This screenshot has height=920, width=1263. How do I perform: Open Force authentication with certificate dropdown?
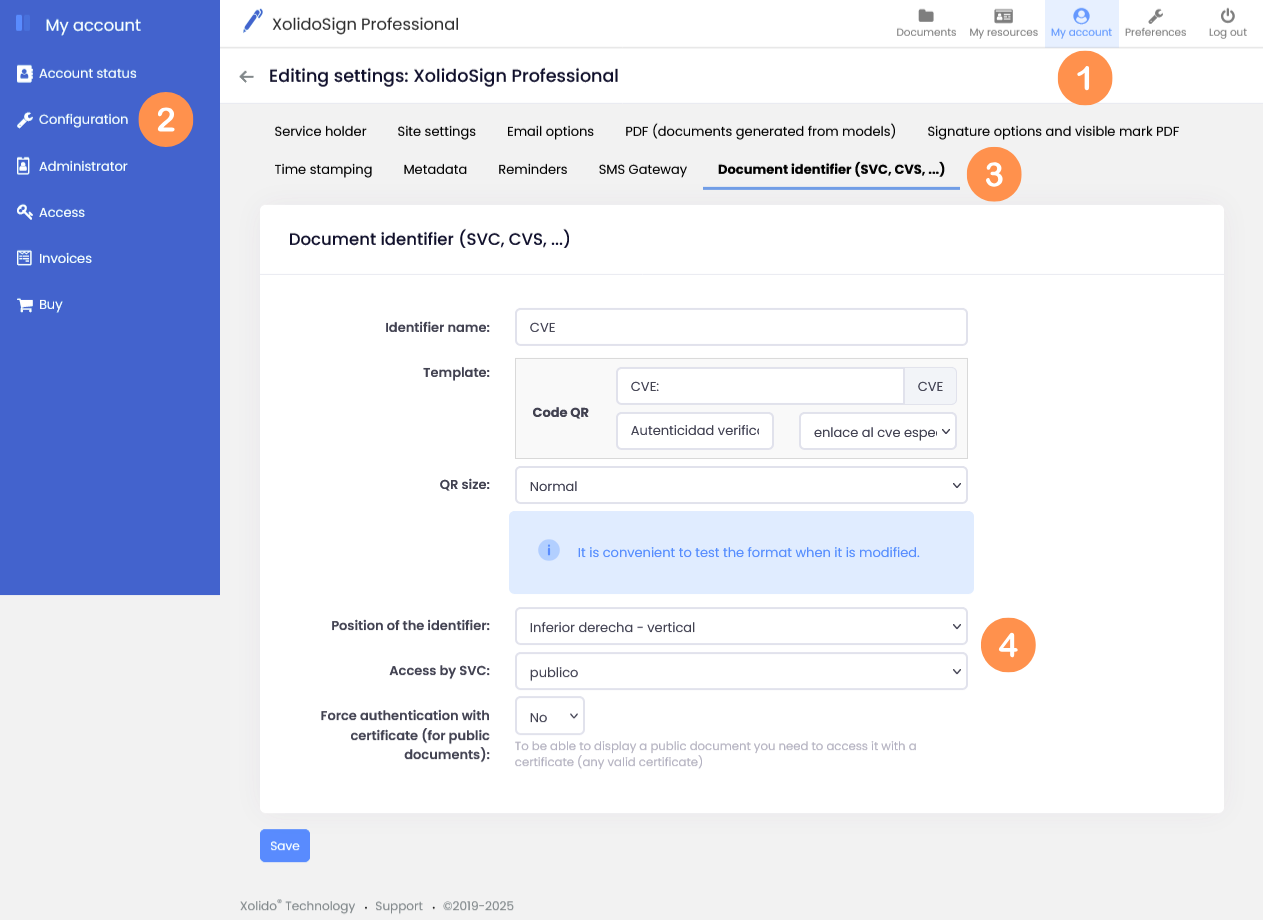coord(550,716)
